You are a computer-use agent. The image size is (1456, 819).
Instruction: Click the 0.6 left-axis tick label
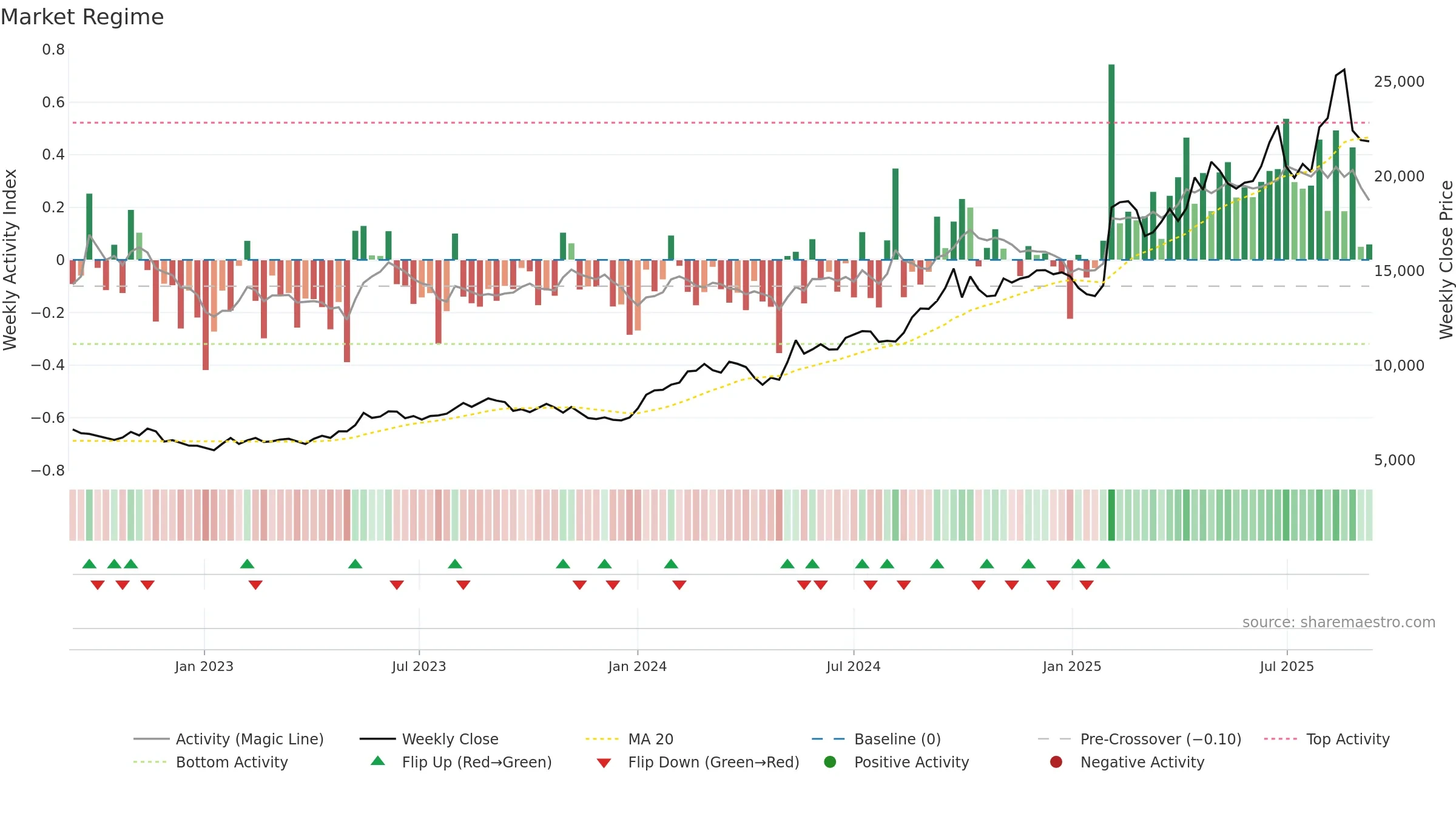(x=53, y=103)
